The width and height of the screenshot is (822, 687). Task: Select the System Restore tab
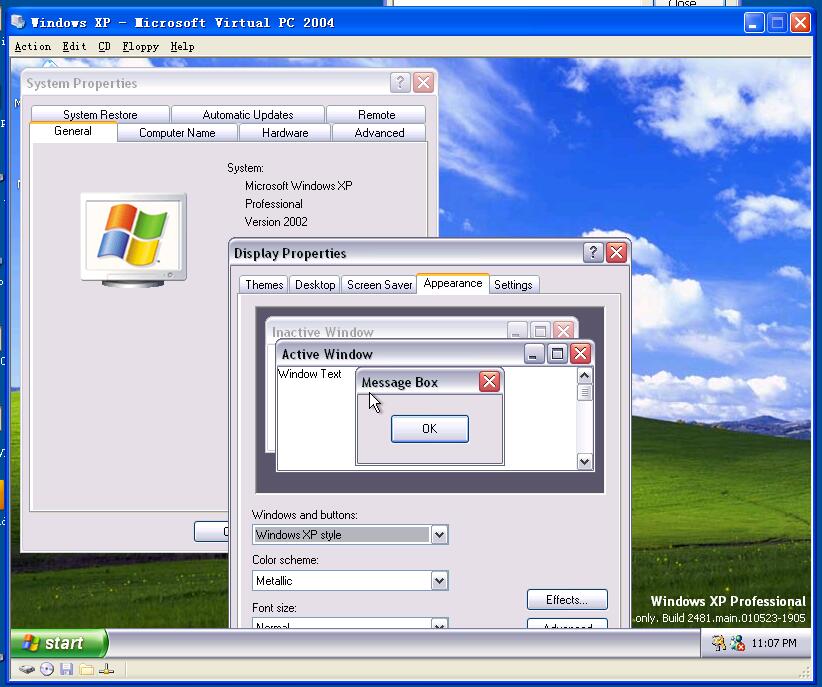pyautogui.click(x=100, y=114)
